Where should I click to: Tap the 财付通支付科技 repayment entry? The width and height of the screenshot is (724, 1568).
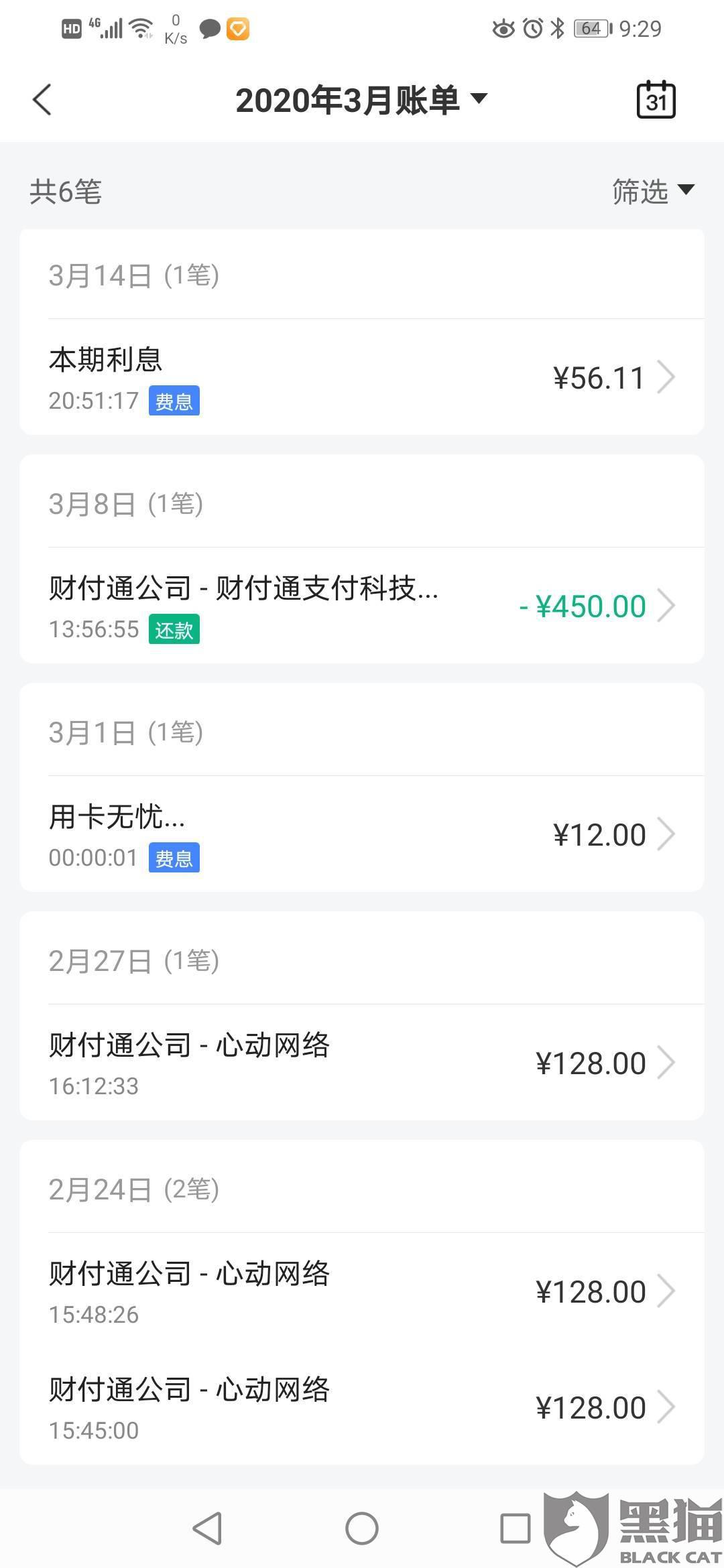pyautogui.click(x=268, y=605)
